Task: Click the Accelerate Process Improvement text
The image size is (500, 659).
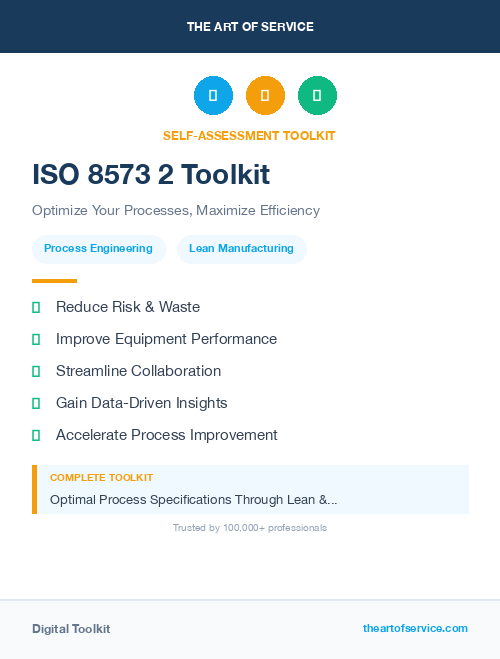Action: (166, 435)
